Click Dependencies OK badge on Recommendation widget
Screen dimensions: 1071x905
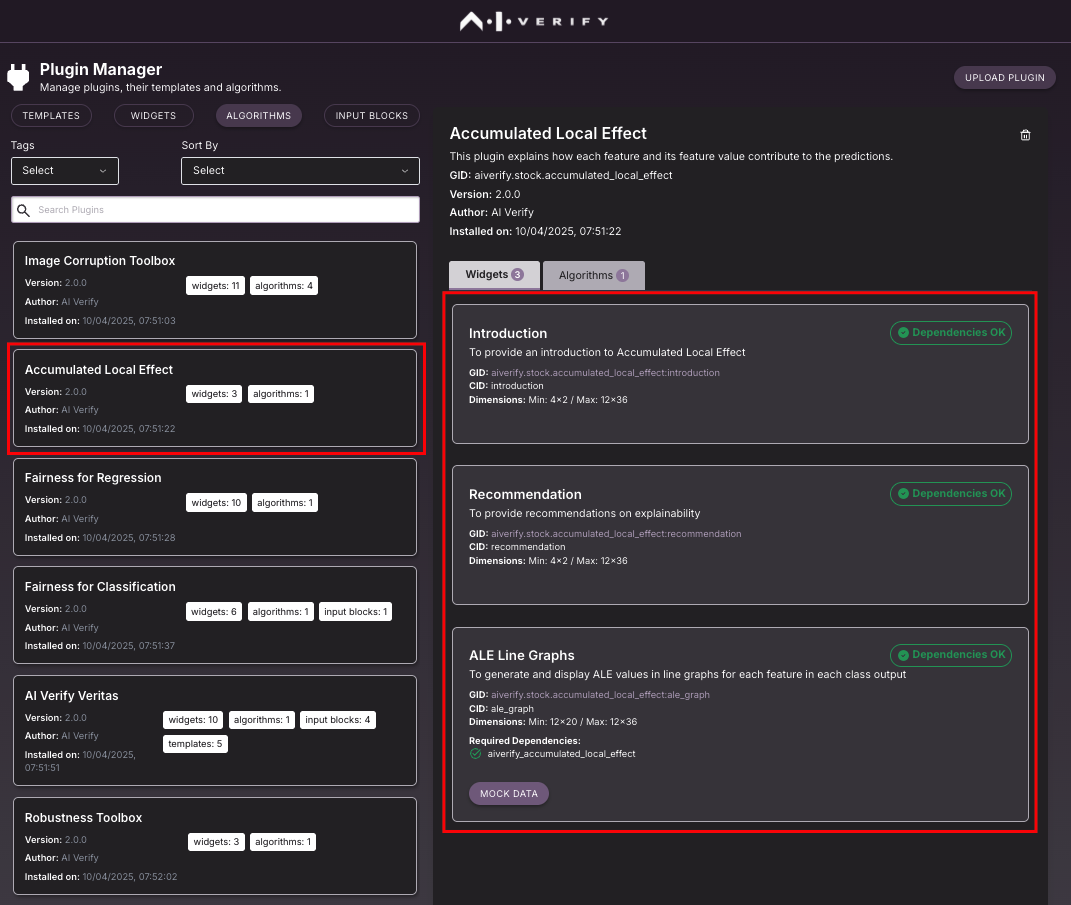pos(951,494)
